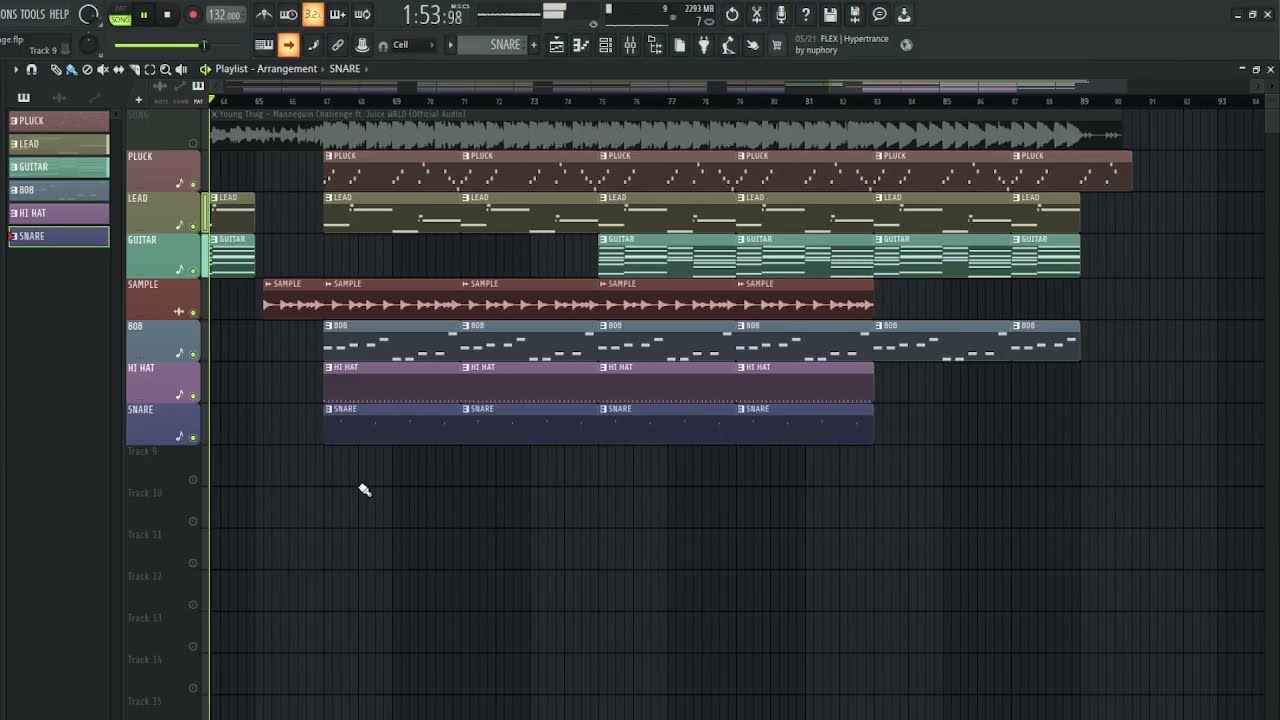Mute the 808 track green LED

pyautogui.click(x=193, y=354)
